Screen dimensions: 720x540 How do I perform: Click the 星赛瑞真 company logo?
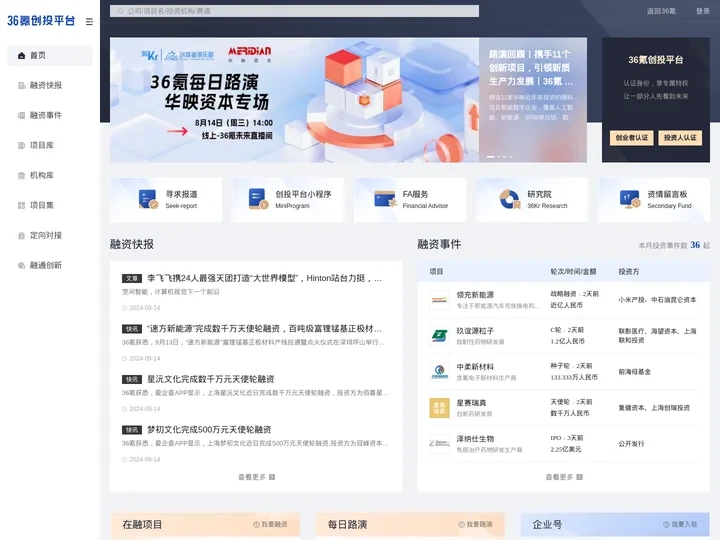[439, 408]
